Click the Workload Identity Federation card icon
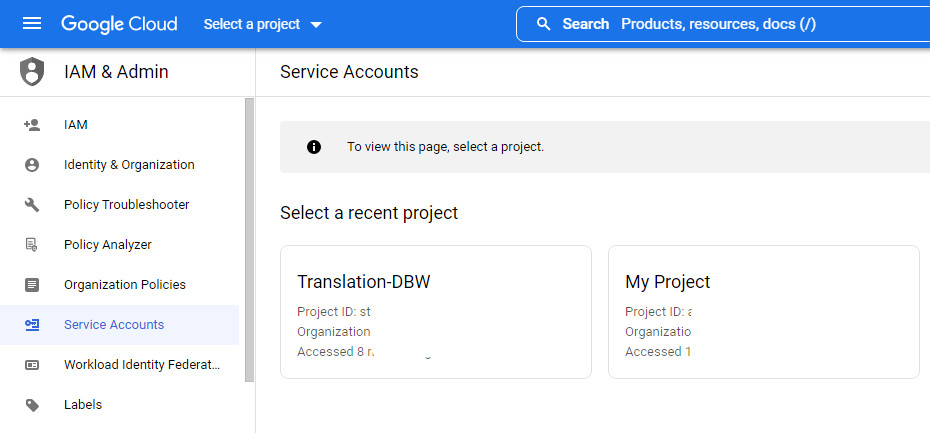The width and height of the screenshot is (930, 433). coord(31,365)
